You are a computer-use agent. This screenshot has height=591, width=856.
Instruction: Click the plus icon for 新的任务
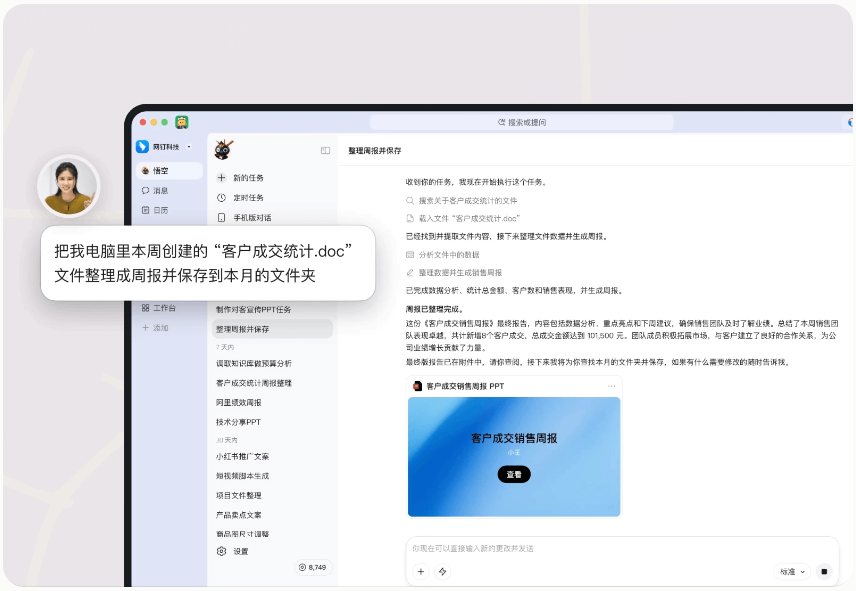click(x=221, y=177)
